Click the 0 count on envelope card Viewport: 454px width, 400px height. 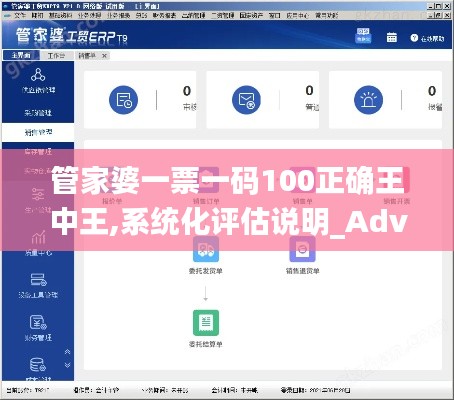(309, 90)
